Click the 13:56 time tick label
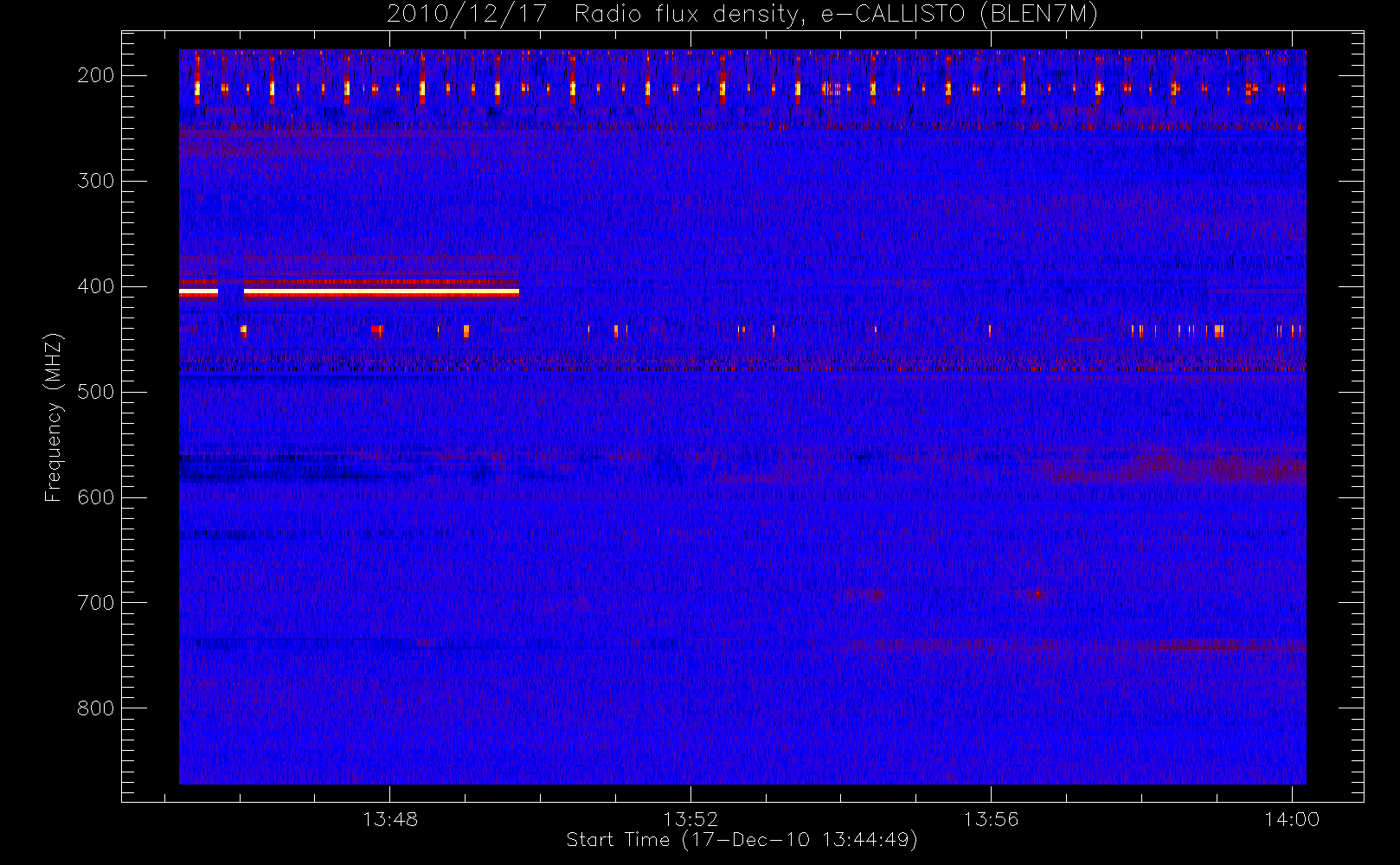The image size is (1400, 865). pos(991,819)
